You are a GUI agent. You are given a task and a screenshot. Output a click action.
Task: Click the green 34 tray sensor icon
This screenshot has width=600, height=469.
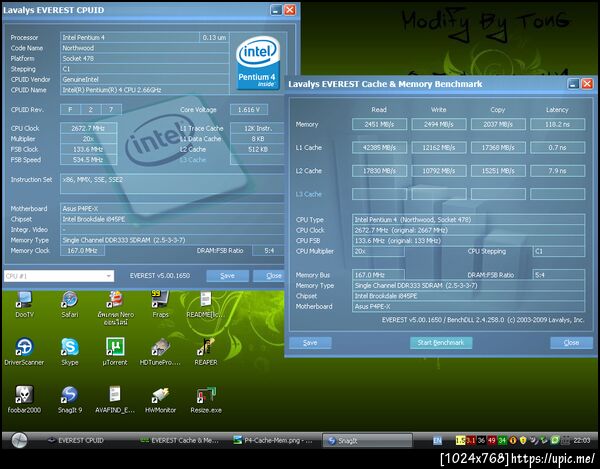[502, 441]
